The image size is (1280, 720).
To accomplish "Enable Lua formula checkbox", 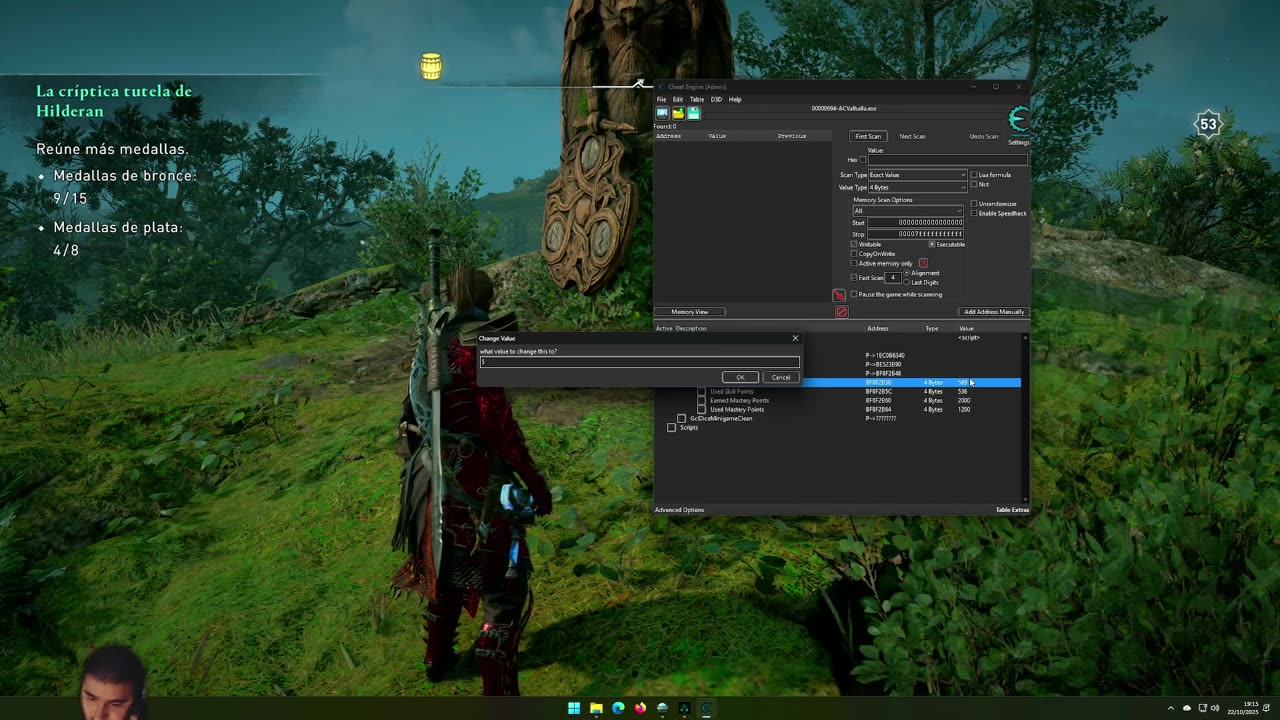I will click(974, 175).
